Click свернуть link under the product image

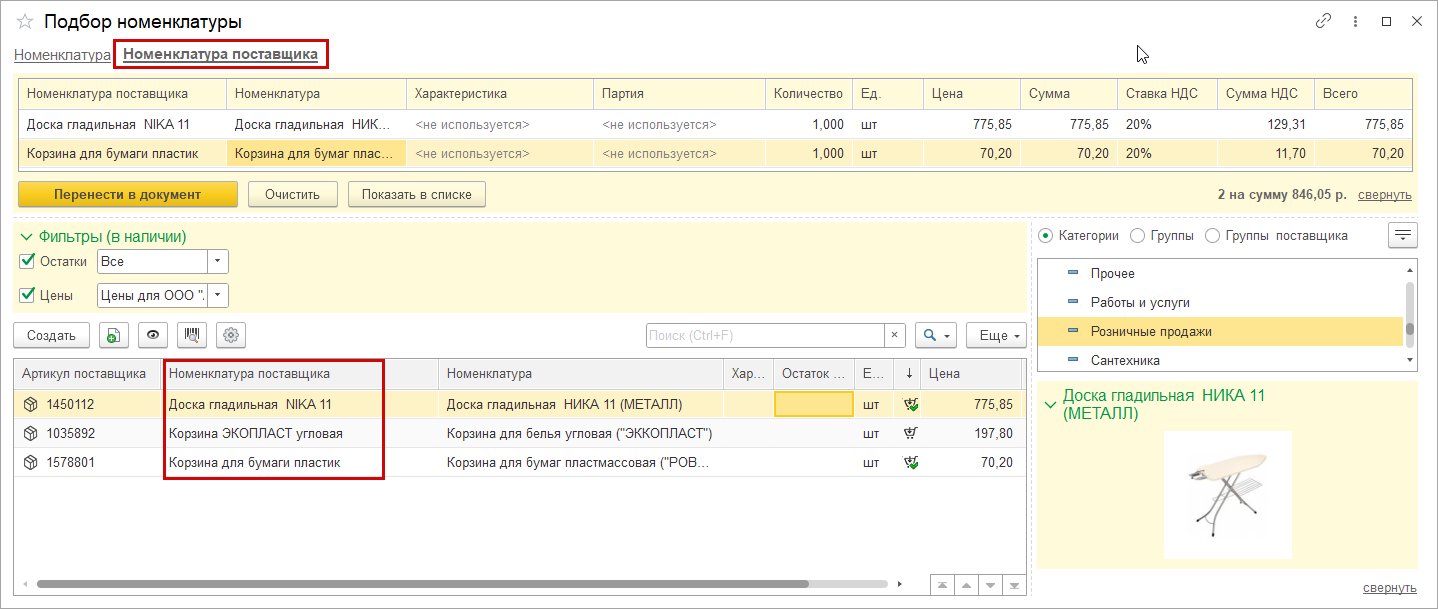pyautogui.click(x=1390, y=587)
